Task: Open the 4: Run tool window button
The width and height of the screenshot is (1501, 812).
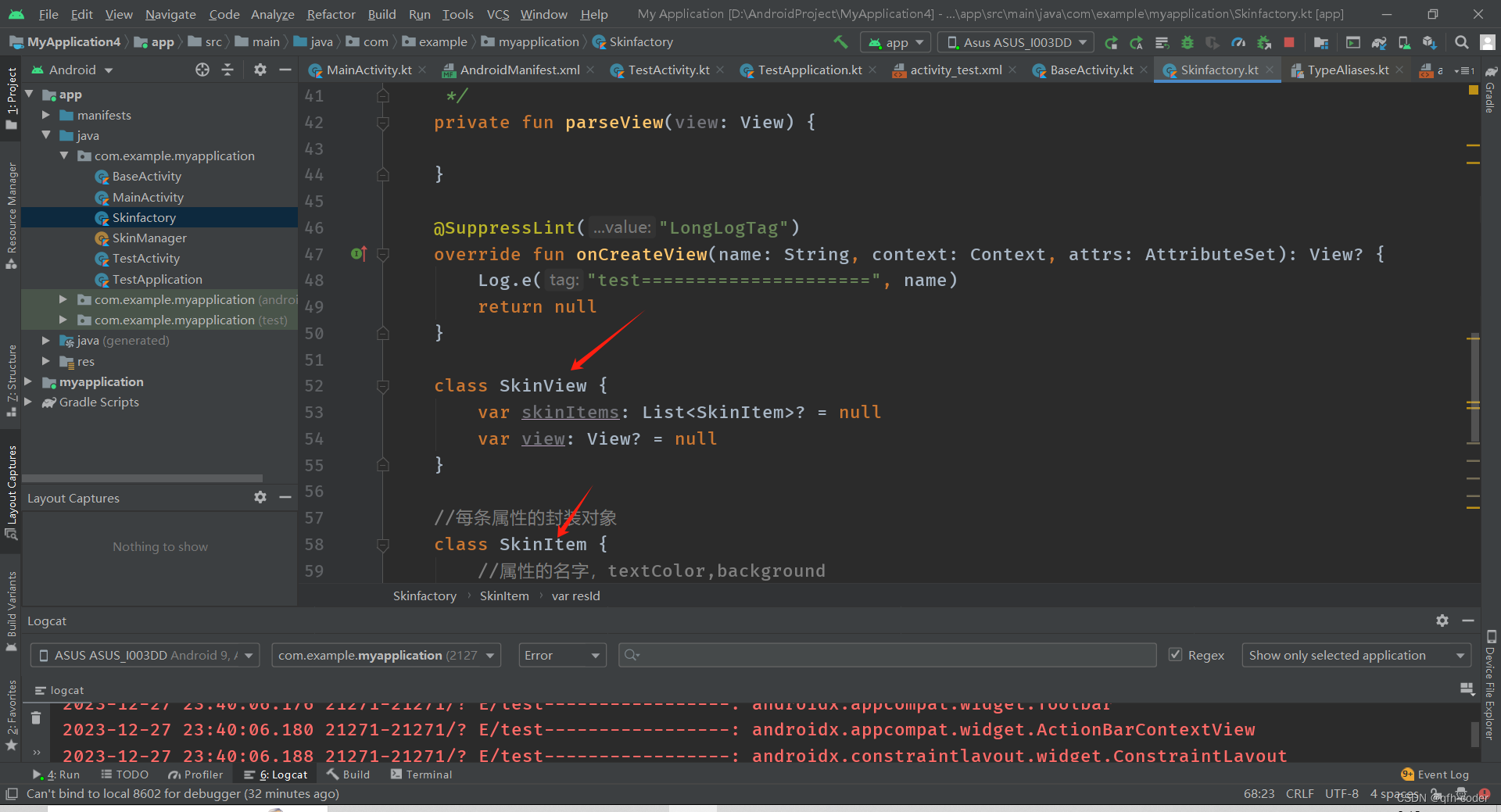Action: click(x=56, y=774)
